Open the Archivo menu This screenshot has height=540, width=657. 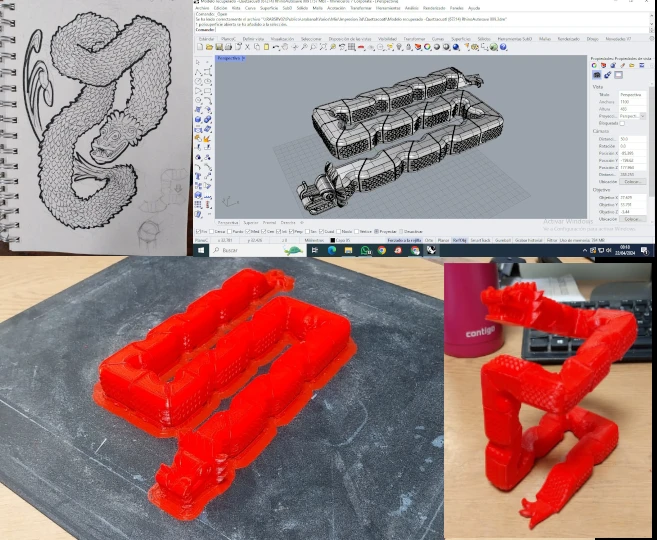coord(201,8)
